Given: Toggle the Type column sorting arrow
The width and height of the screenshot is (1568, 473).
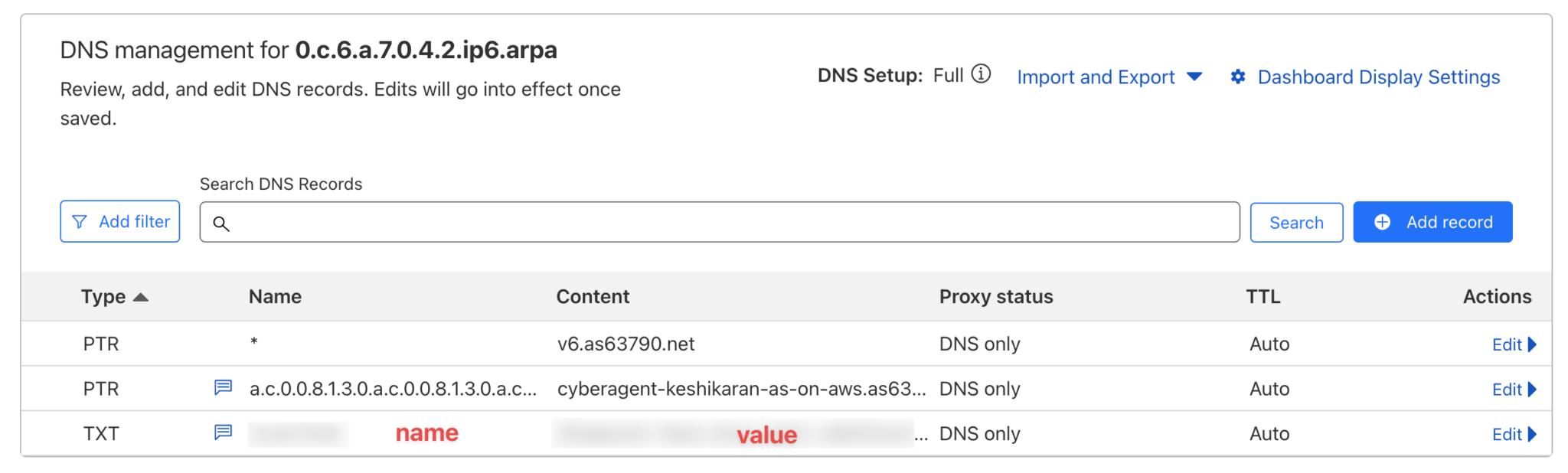Looking at the screenshot, I should [142, 297].
